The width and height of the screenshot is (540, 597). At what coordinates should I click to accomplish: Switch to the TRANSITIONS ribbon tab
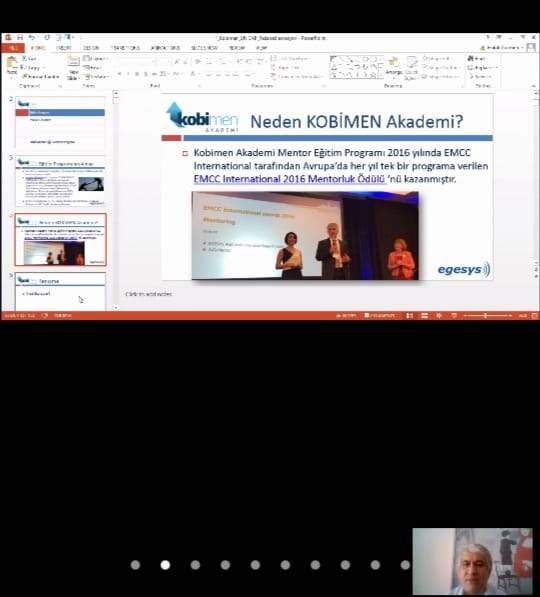click(x=125, y=48)
